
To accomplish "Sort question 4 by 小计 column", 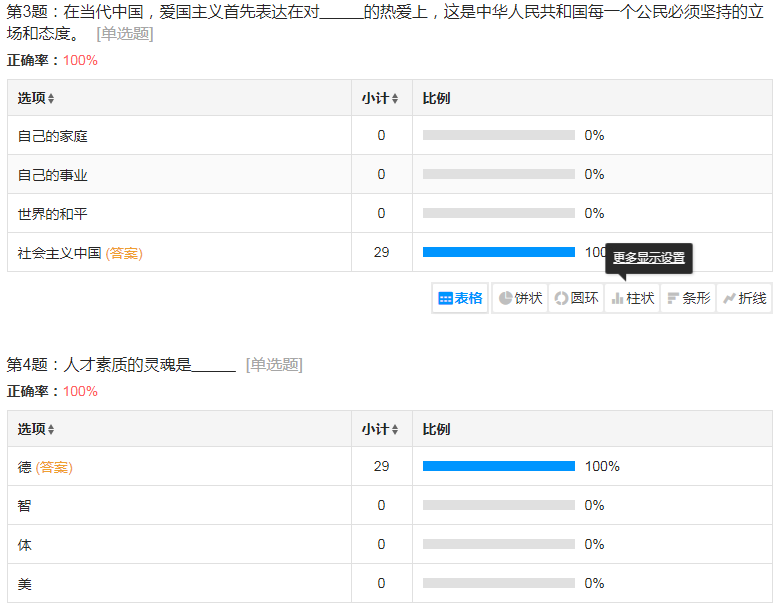I will [380, 429].
